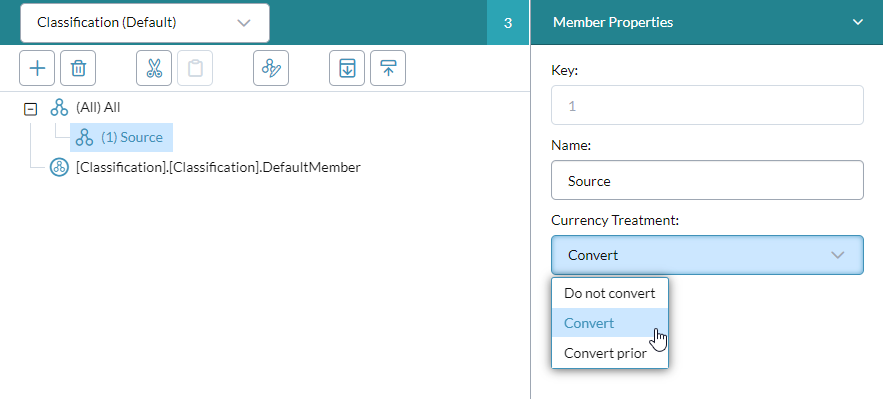Click the hierarchy icon beside (1) Source
Viewport: 883px width, 399px height.
point(84,137)
